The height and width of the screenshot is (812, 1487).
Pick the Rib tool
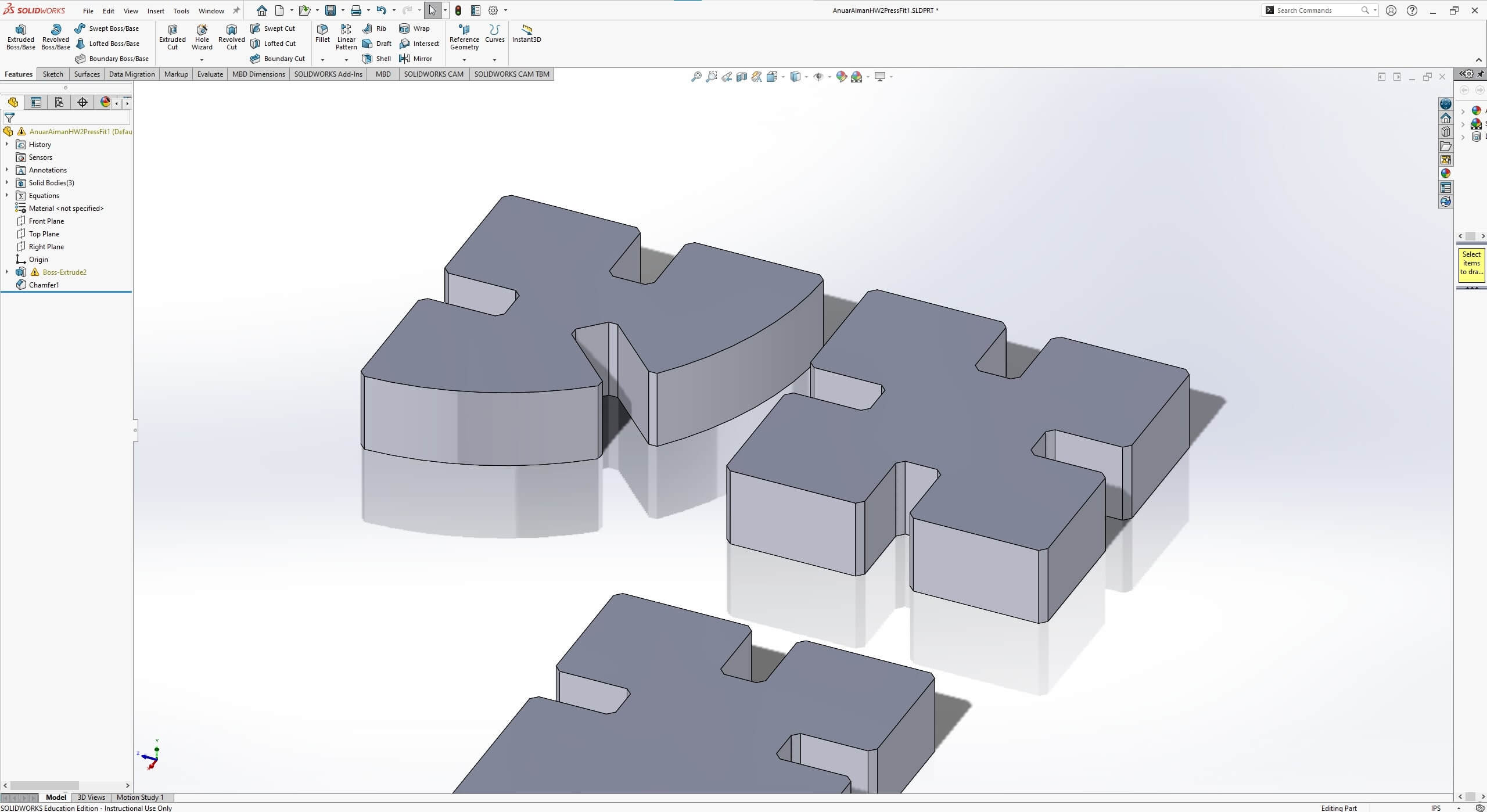click(x=375, y=28)
